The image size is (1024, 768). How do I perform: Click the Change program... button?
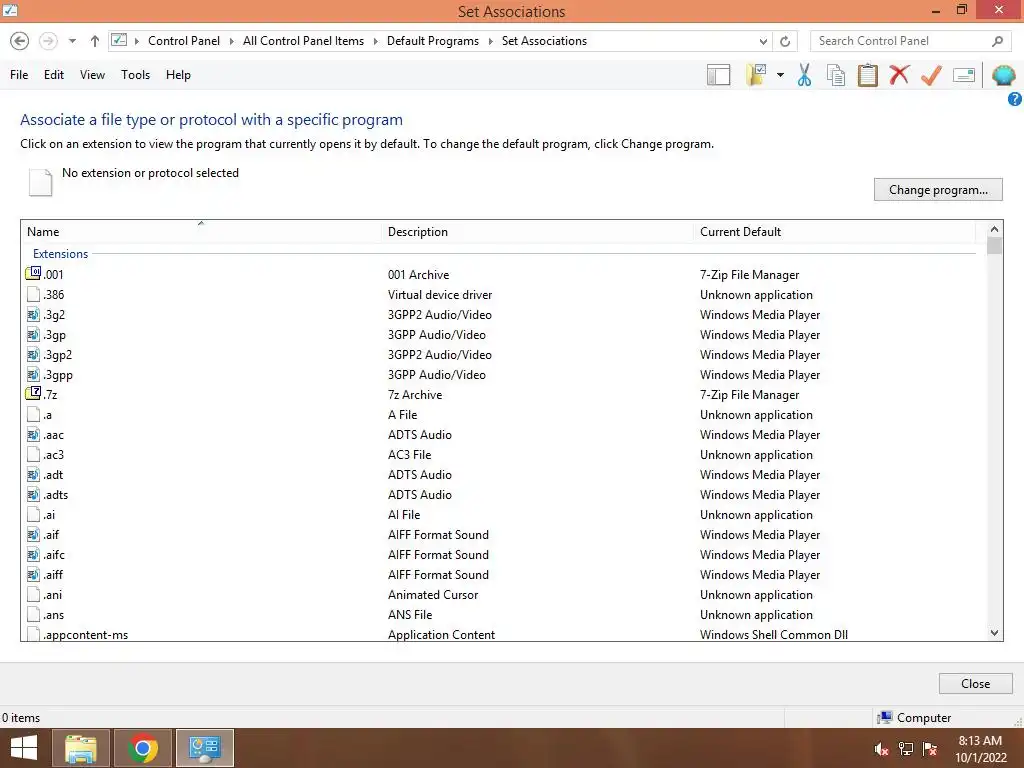pyautogui.click(x=938, y=190)
